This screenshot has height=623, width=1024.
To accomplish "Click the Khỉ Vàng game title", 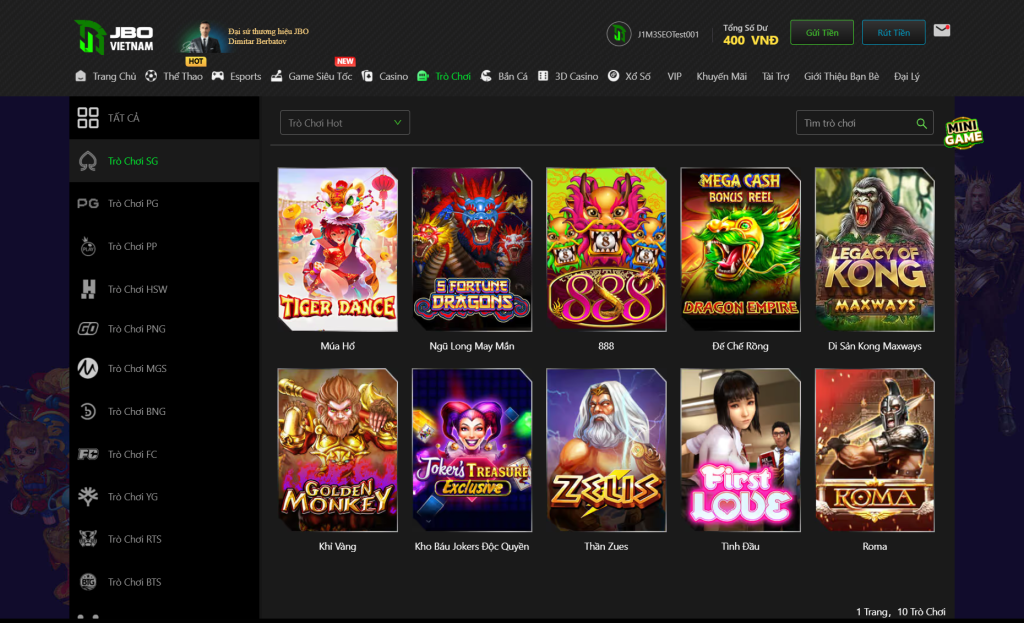I will click(x=338, y=547).
